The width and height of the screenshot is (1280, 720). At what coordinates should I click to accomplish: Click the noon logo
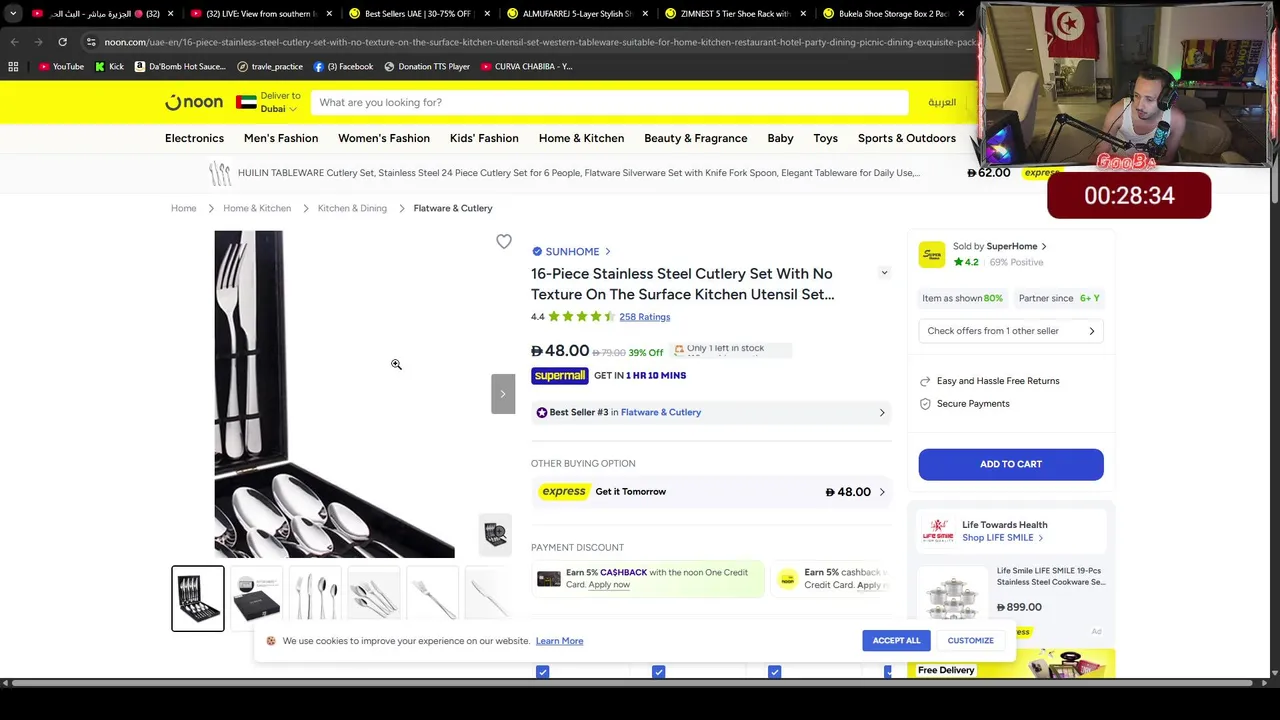[194, 102]
